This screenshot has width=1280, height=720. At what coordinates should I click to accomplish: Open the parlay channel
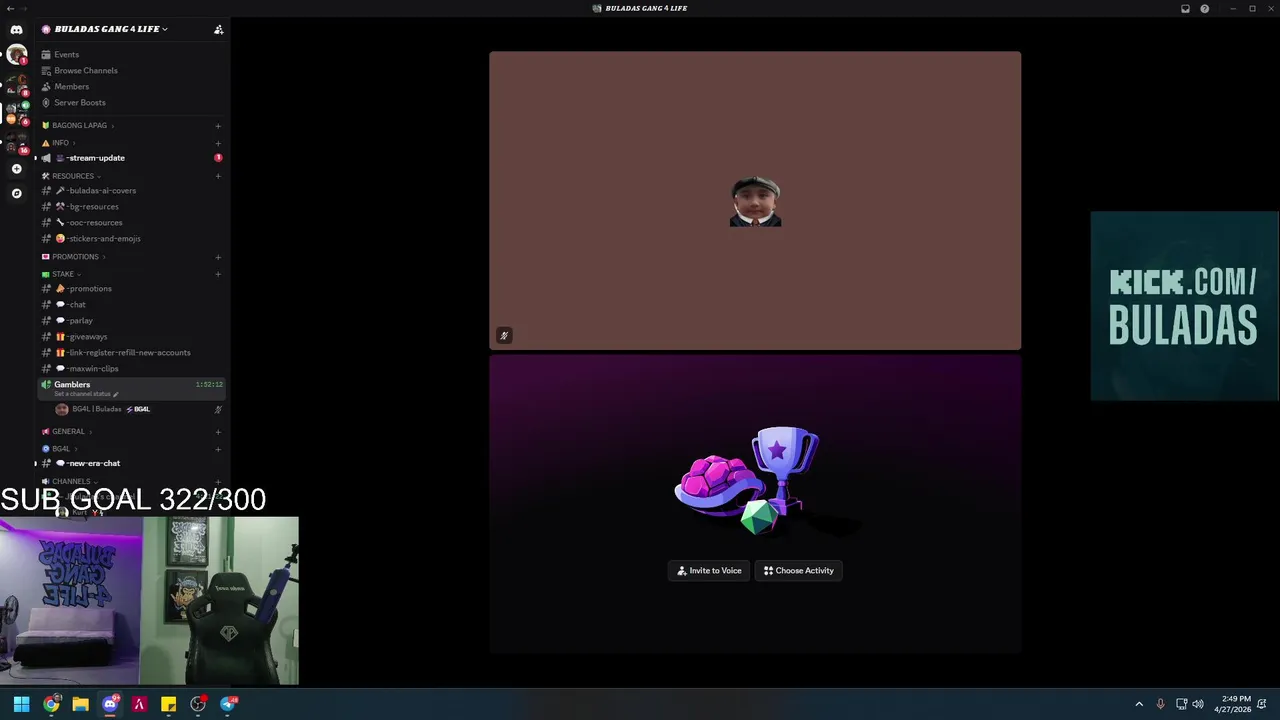tap(131, 320)
